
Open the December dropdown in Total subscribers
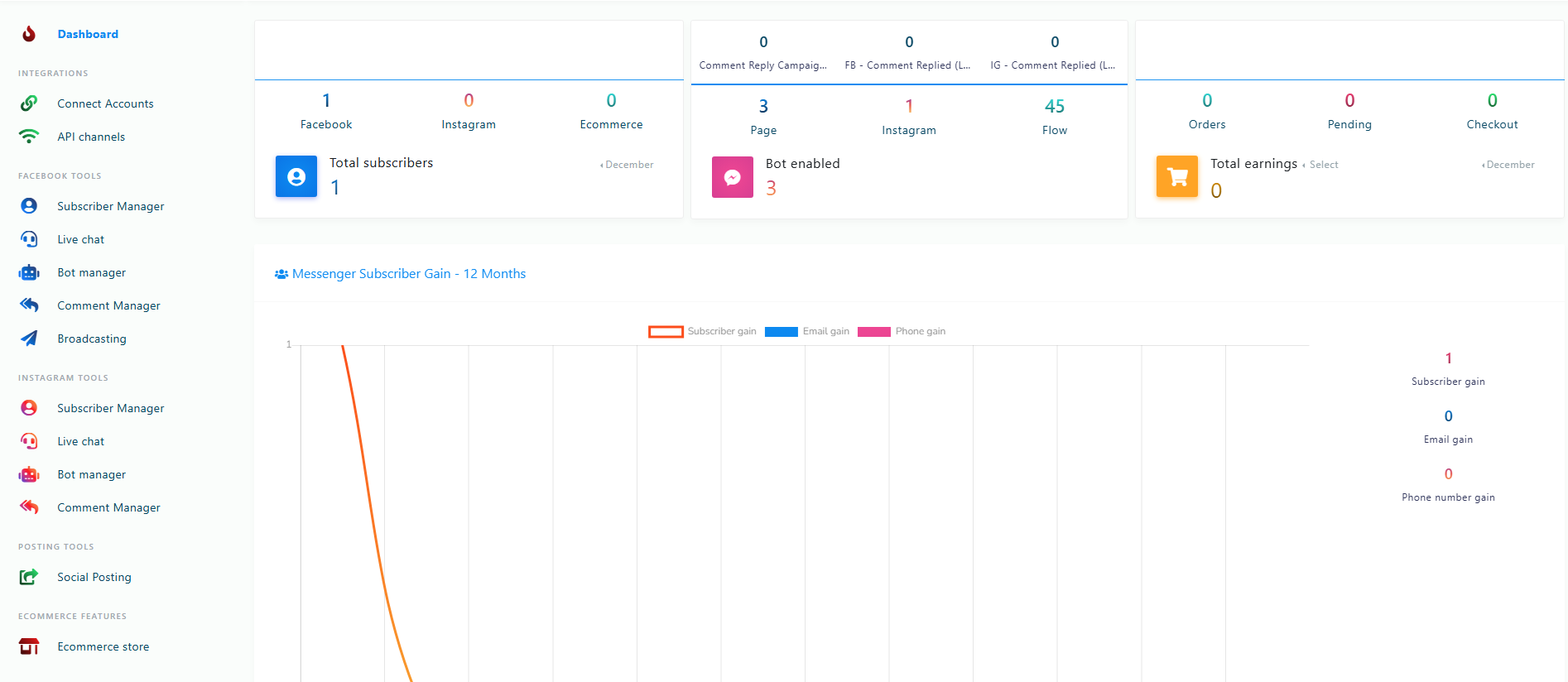tap(627, 165)
